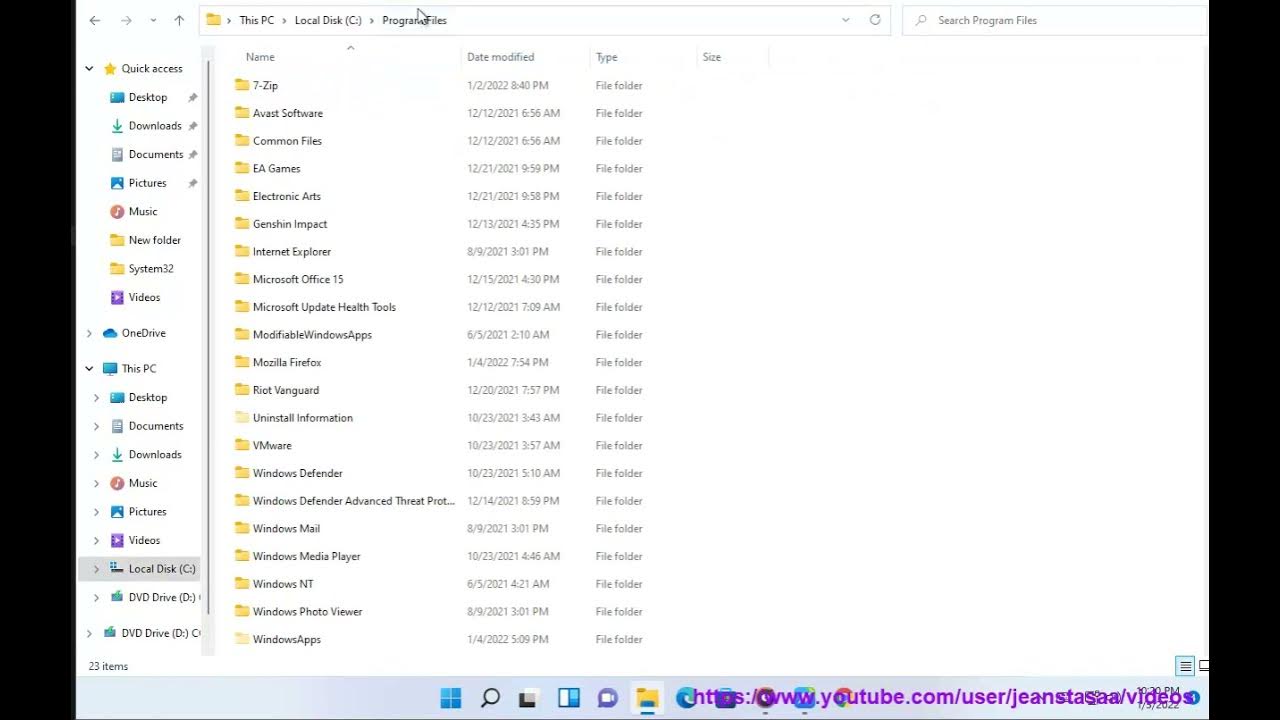Select the Microsoft Update Health Tools folder
The height and width of the screenshot is (720, 1280).
tap(324, 307)
